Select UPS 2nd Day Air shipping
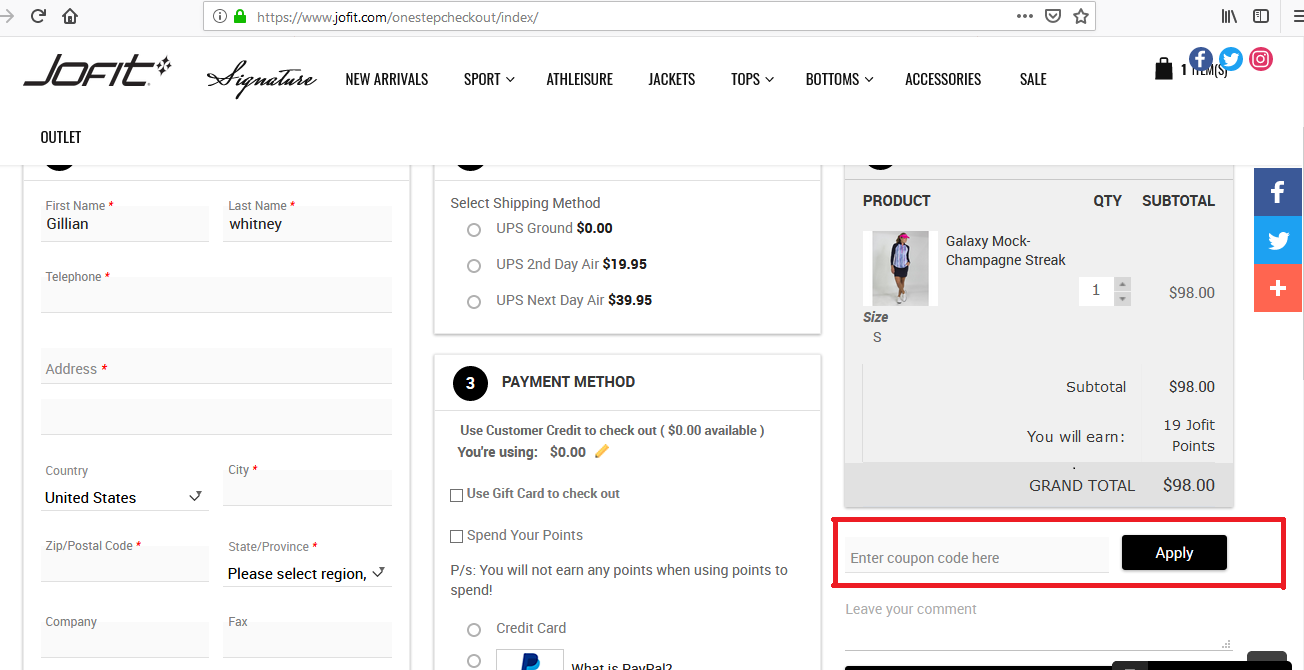The width and height of the screenshot is (1304, 670). coord(474,265)
